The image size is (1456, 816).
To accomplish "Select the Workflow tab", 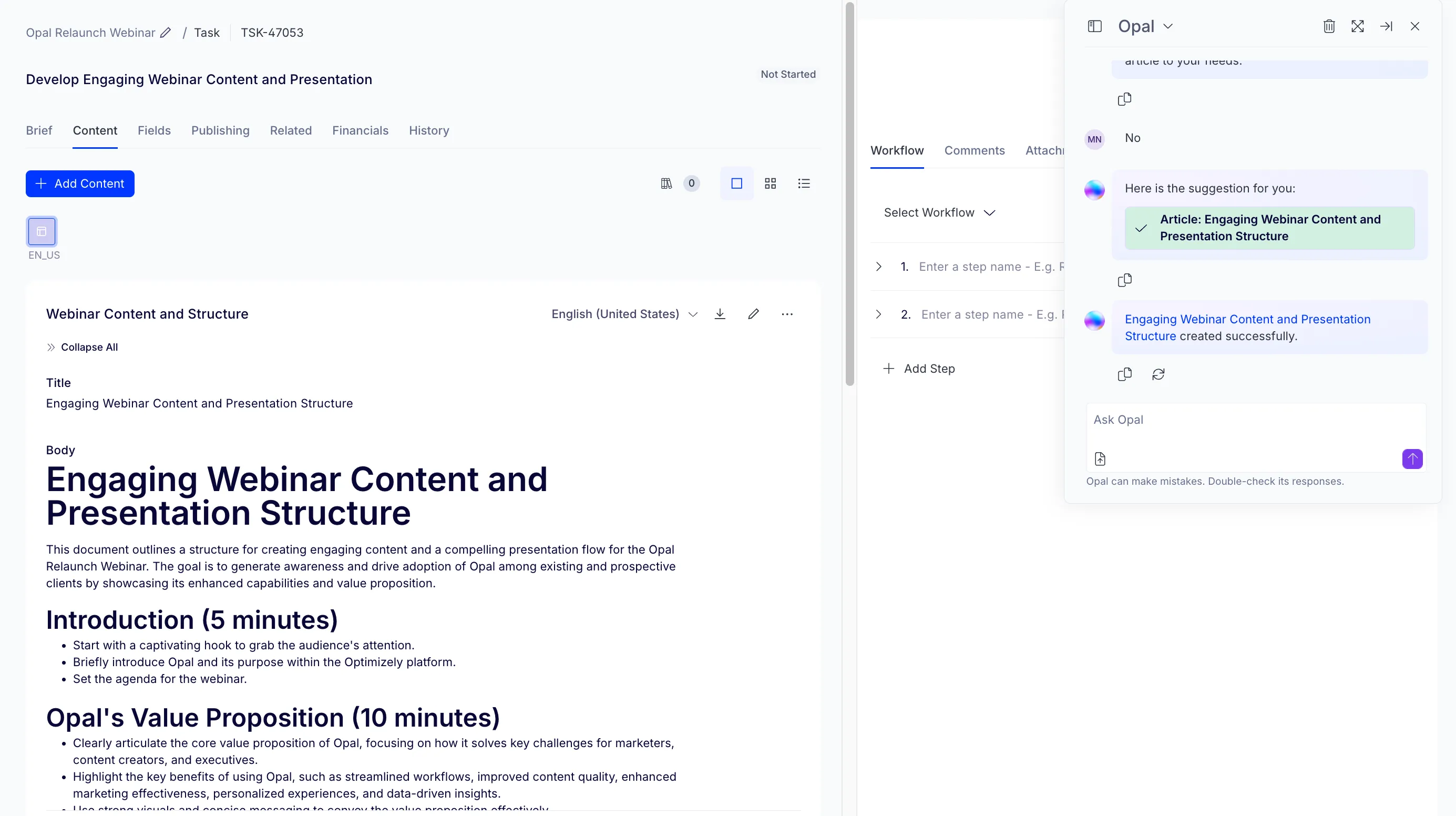I will coord(897,150).
